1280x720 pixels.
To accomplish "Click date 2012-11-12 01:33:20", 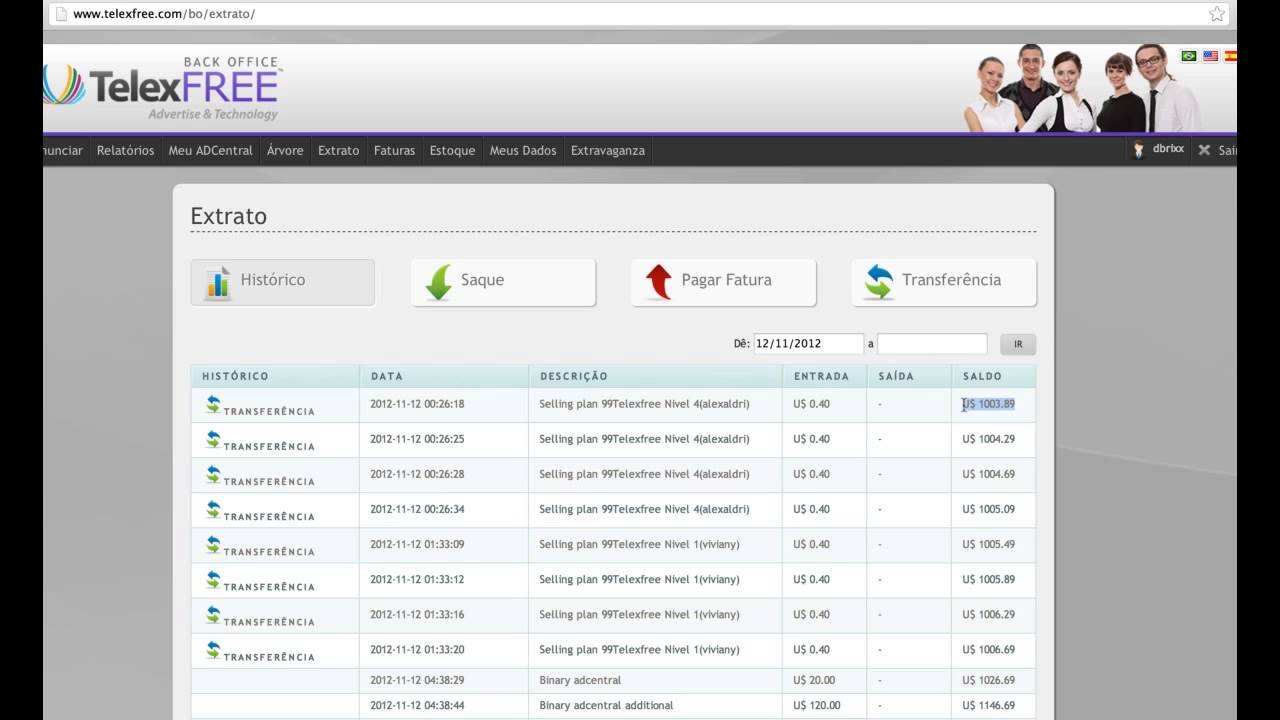I will [417, 649].
